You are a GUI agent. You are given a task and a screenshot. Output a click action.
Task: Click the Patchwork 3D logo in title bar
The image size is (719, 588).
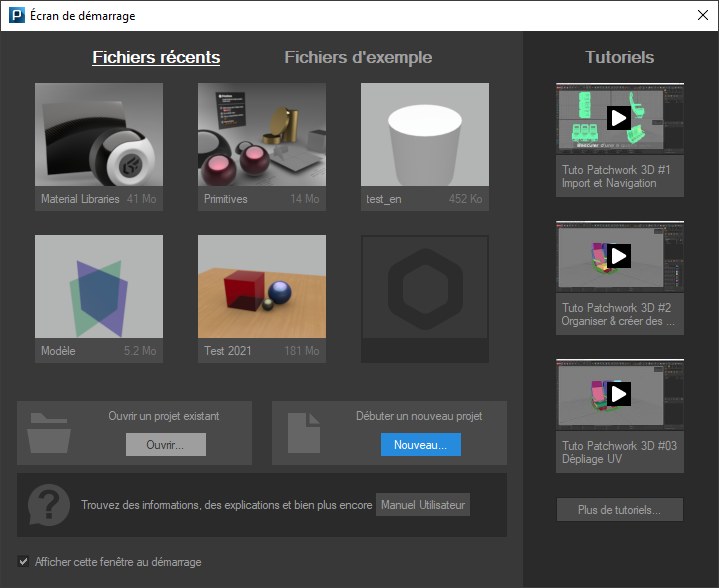coord(16,16)
